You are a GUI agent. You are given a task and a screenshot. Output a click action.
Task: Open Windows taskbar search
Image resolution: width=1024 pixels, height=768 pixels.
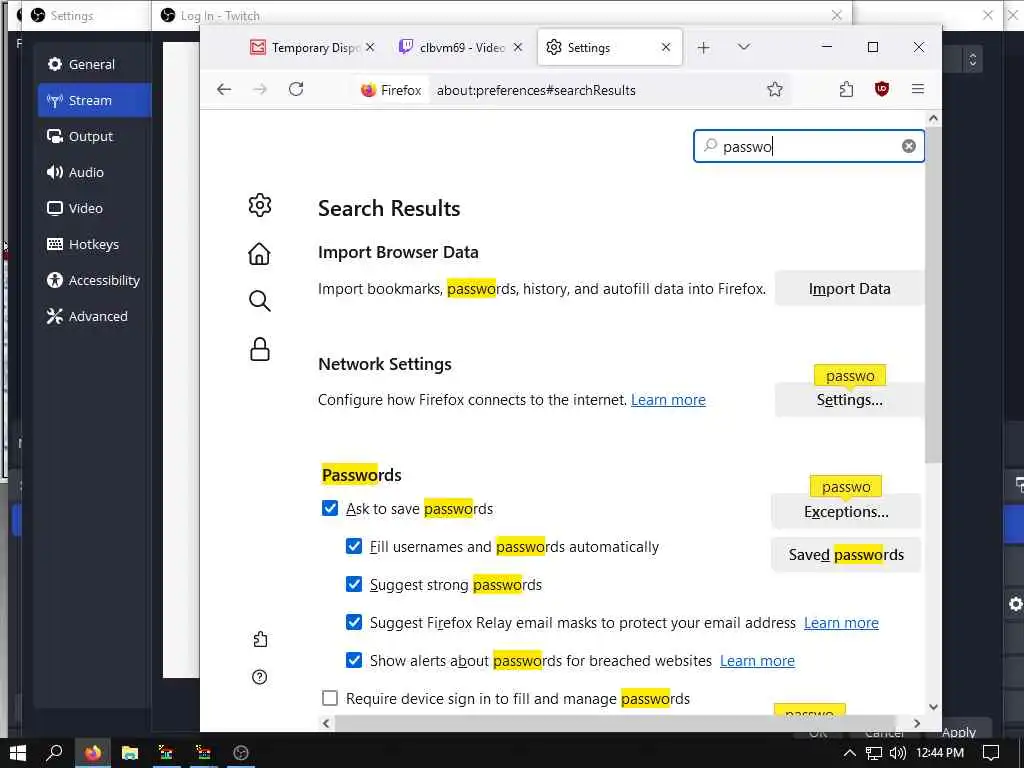(x=54, y=753)
